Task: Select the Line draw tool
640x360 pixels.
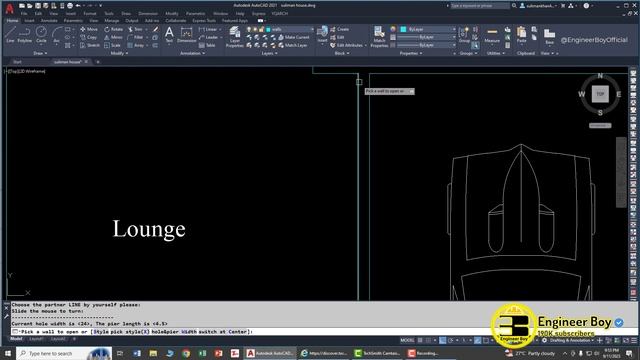Action: pos(10,34)
